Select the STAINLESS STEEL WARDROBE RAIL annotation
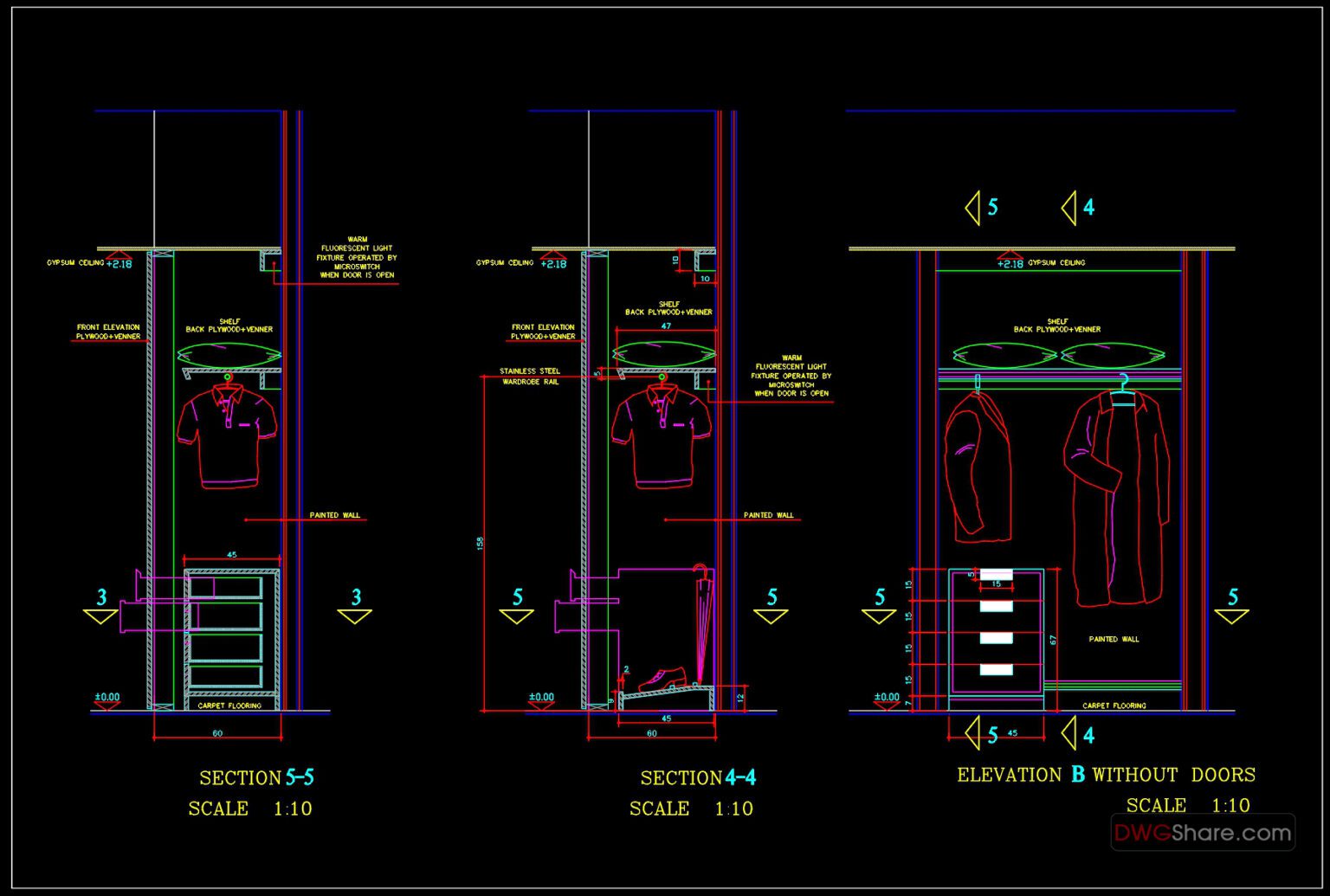Image resolution: width=1330 pixels, height=896 pixels. point(530,374)
